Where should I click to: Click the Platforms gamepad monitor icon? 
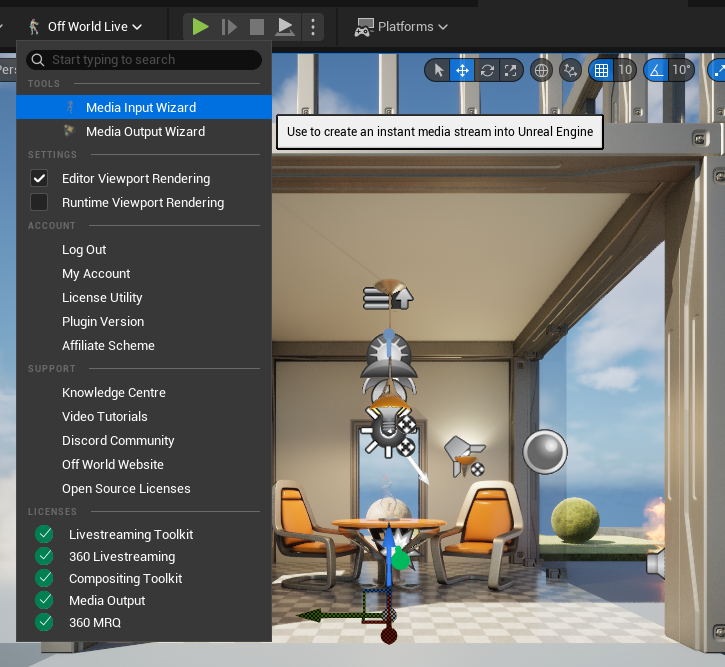coord(364,27)
